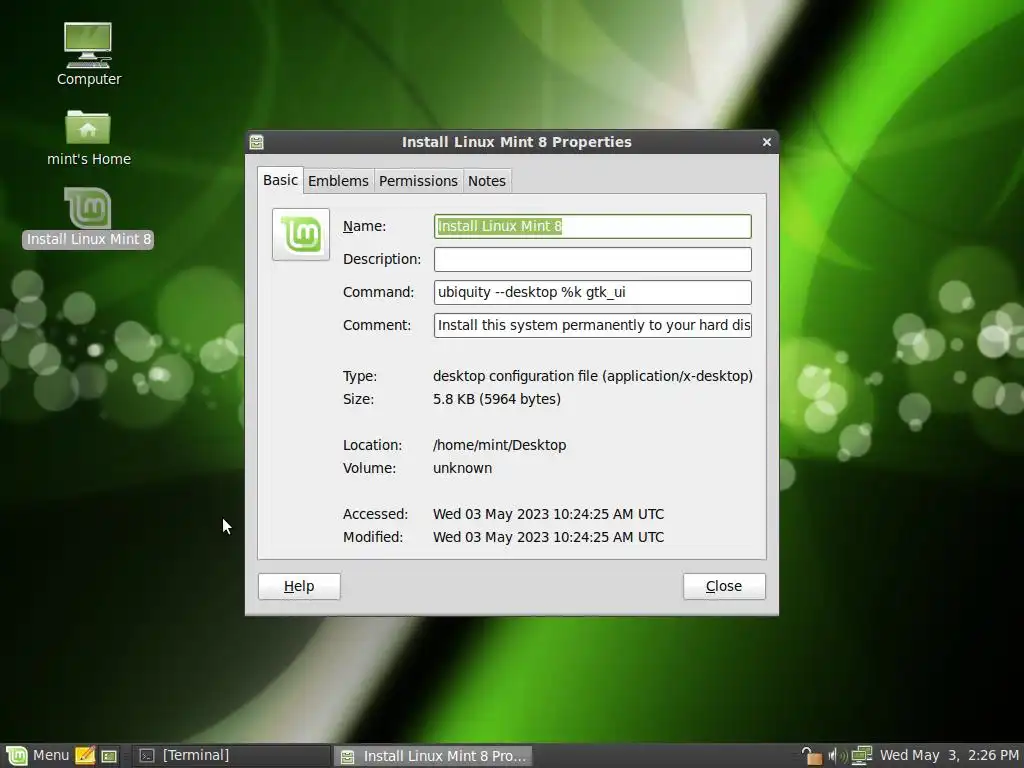Open the Mint Menu in the panel
This screenshot has width=1024, height=768.
click(37, 756)
